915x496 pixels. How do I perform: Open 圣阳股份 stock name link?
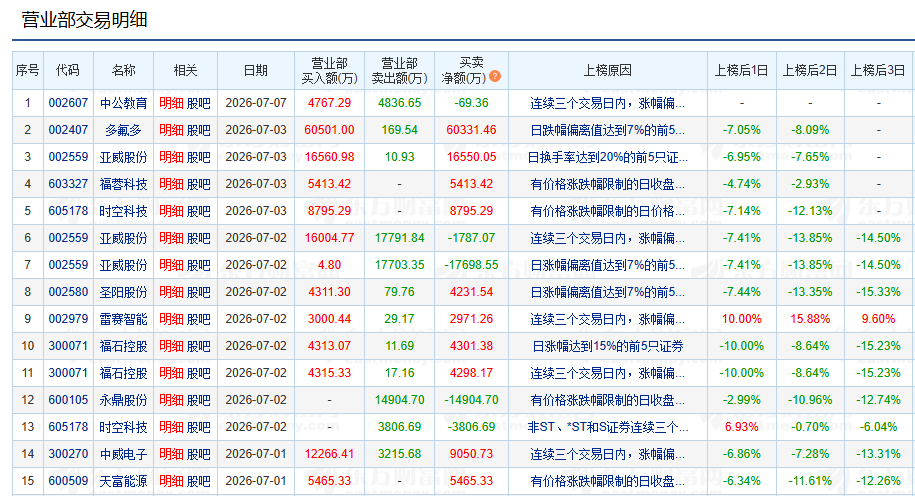tap(124, 292)
